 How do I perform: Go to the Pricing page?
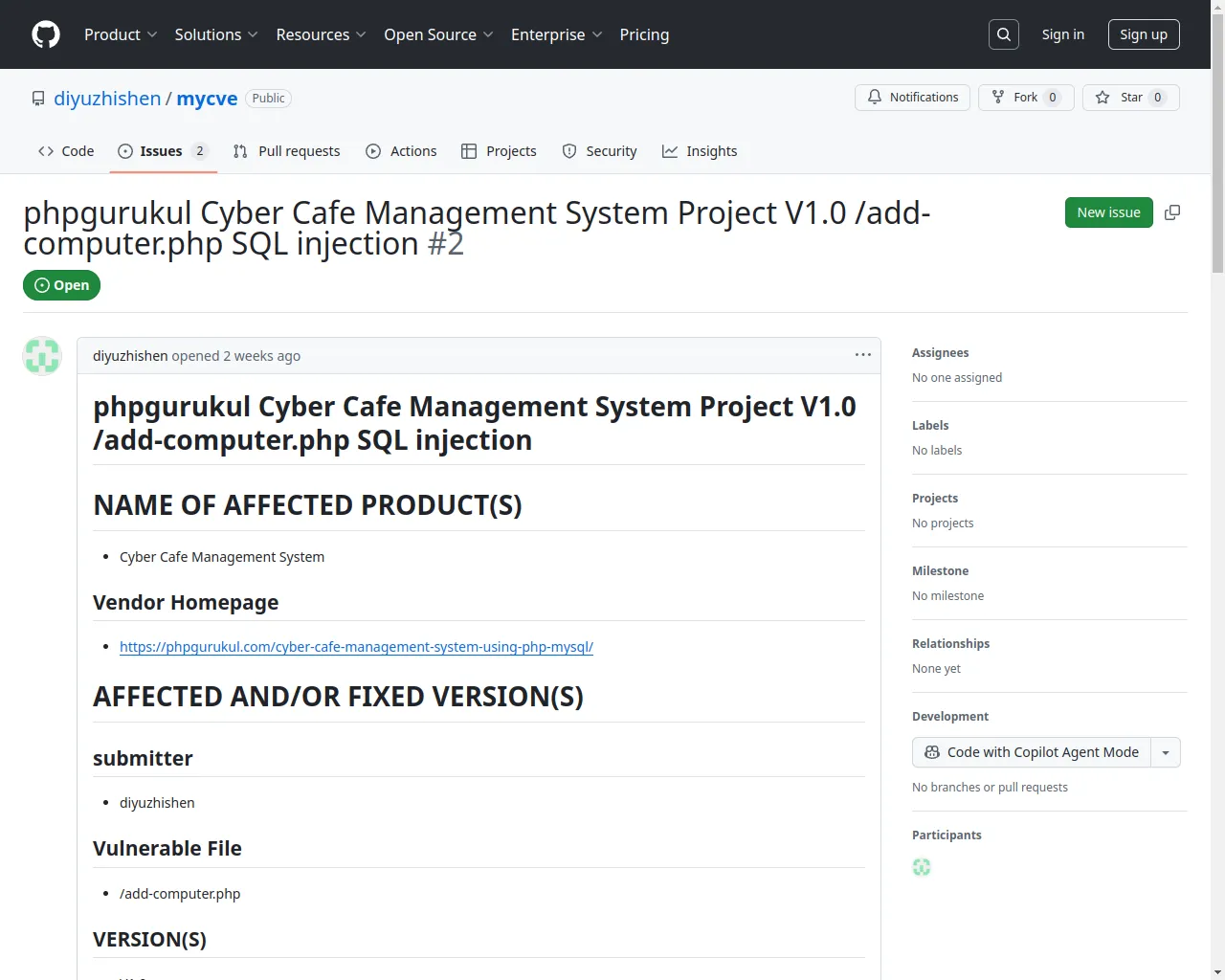point(644,34)
